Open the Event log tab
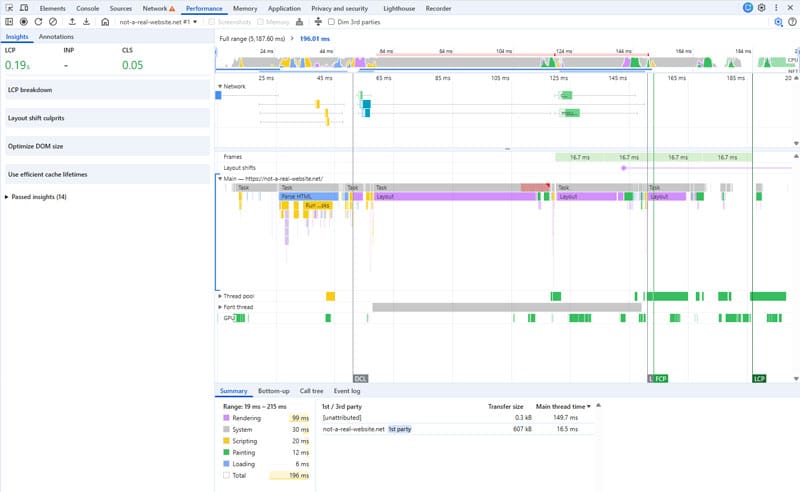 [347, 391]
